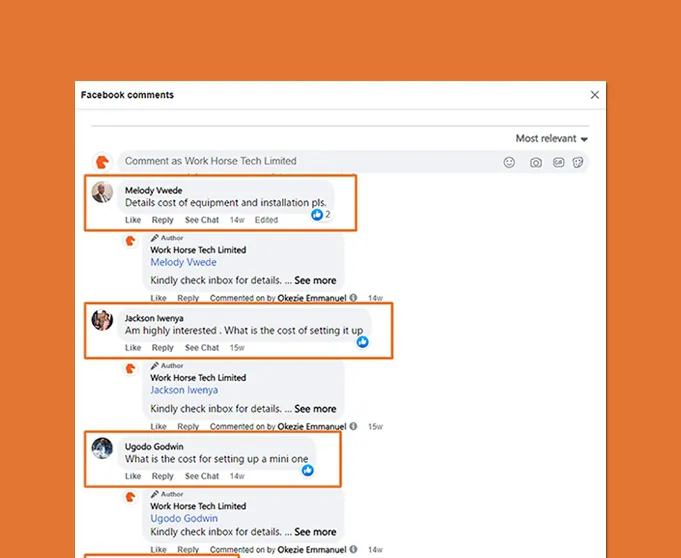The image size is (681, 558).
Task: Click Work Horse Tech horse logo beside comment box
Action: pyautogui.click(x=102, y=162)
